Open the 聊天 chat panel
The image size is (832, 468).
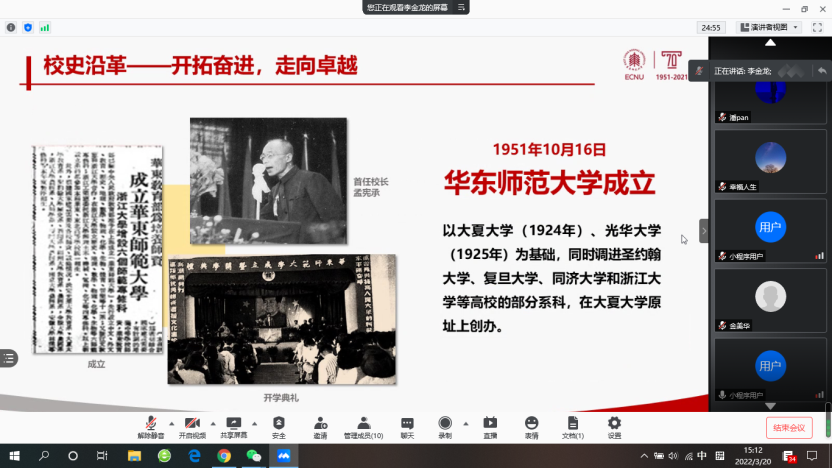[407, 427]
